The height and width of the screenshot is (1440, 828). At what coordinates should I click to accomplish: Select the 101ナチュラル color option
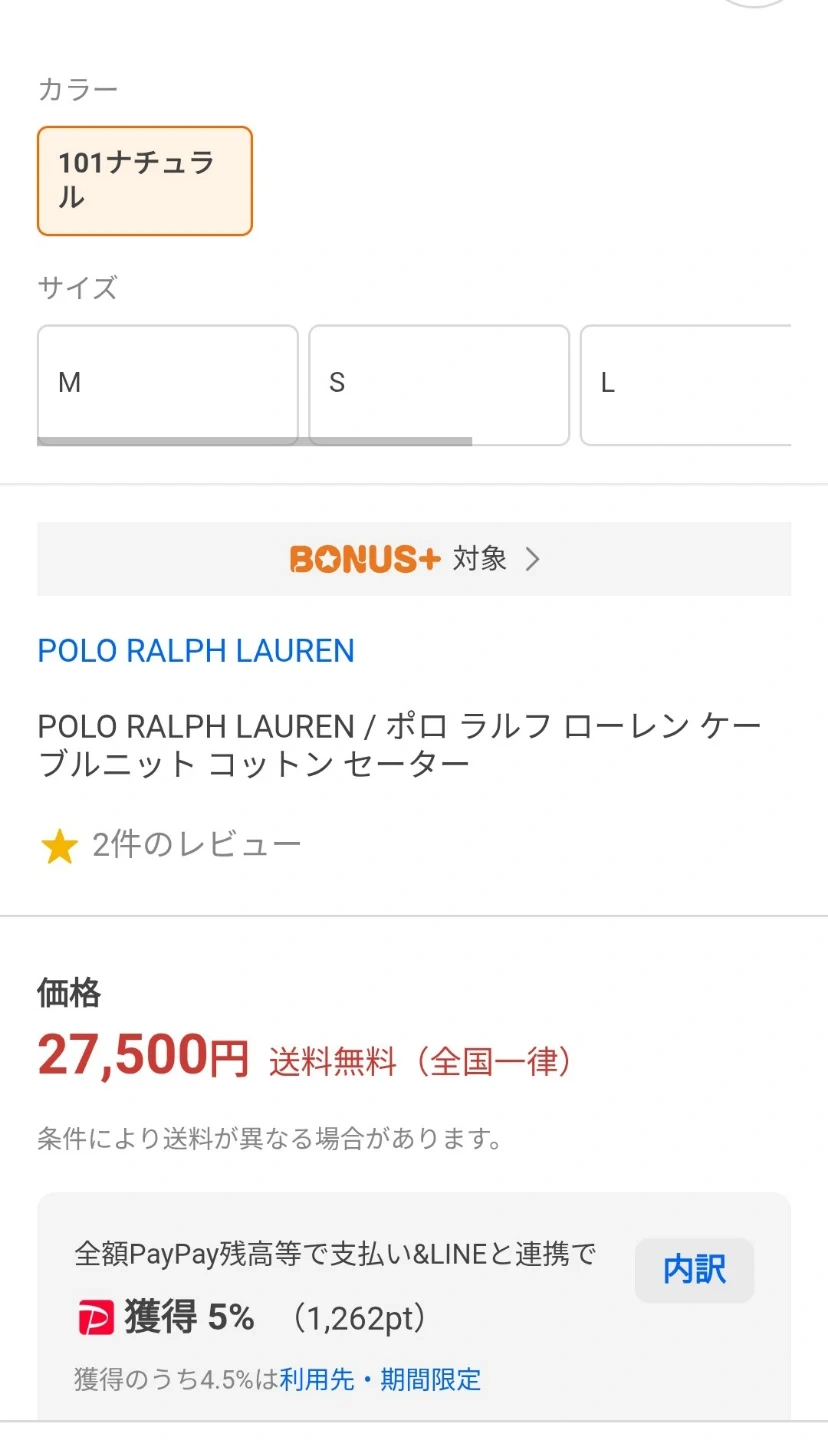click(x=144, y=181)
